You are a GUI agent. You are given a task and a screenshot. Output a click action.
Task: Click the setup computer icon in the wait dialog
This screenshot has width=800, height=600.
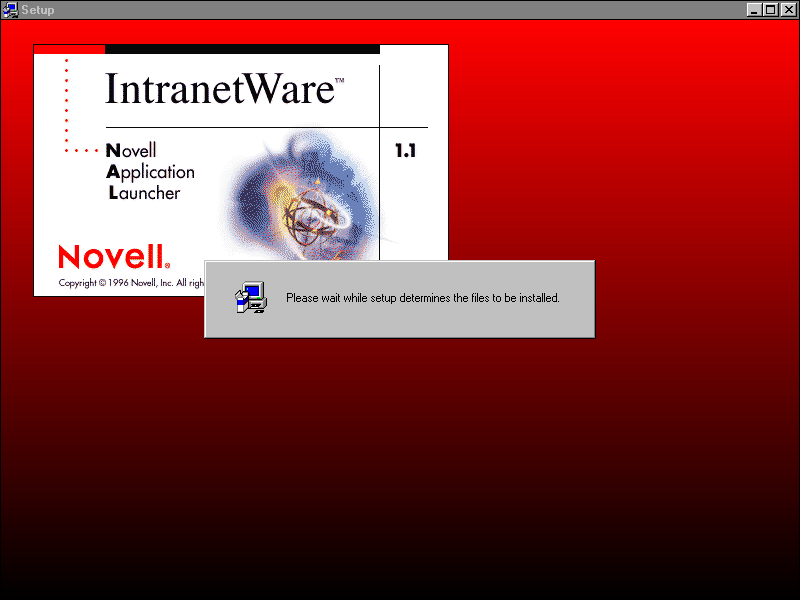(251, 297)
